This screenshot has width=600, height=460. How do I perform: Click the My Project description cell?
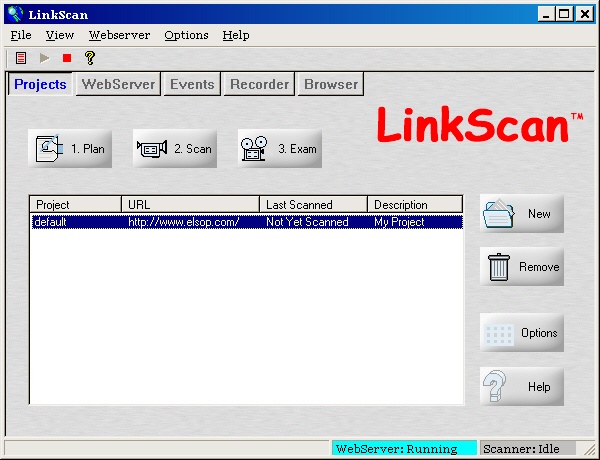tap(399, 222)
